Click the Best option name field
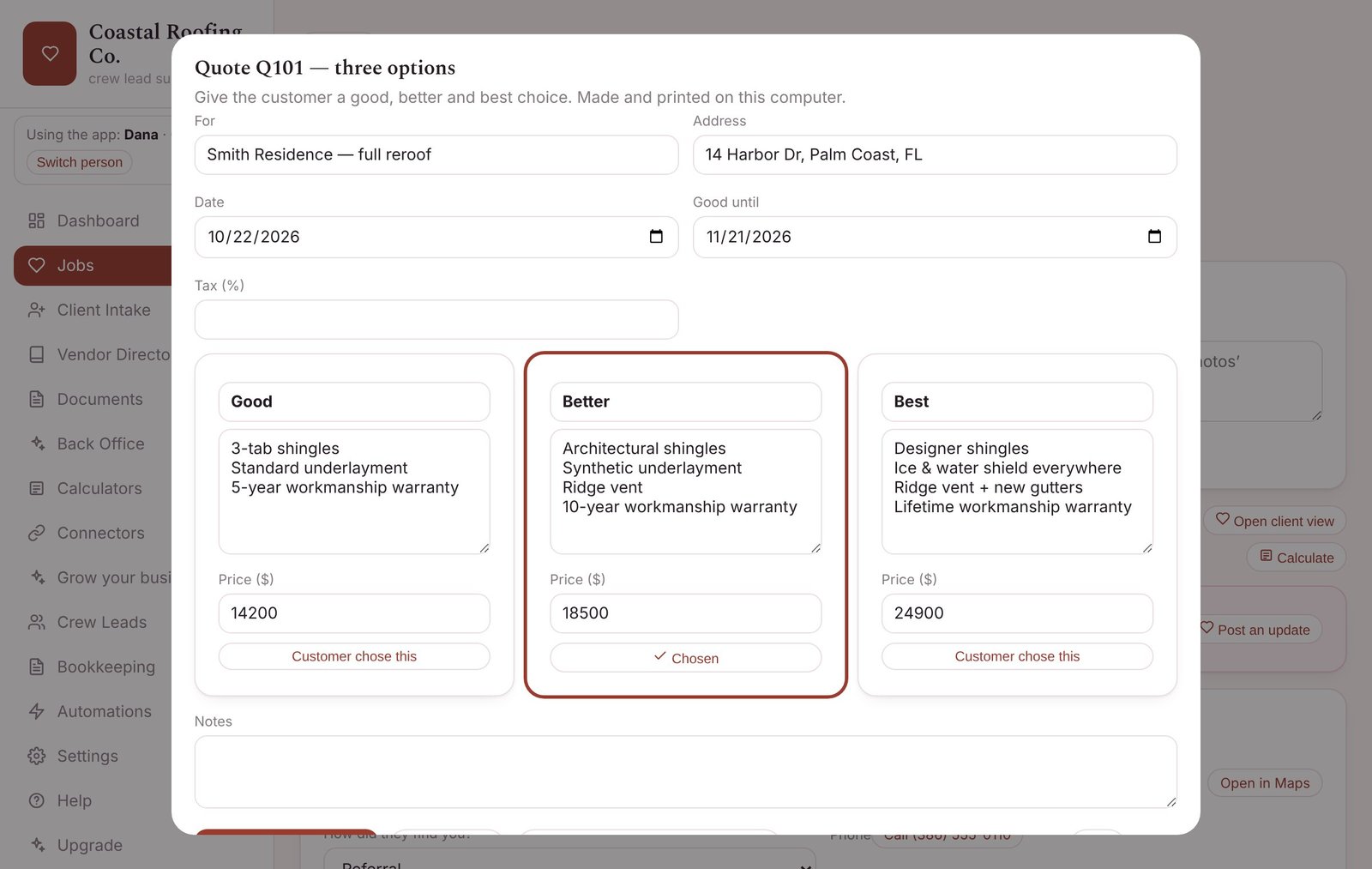The image size is (1372, 869). [1017, 401]
